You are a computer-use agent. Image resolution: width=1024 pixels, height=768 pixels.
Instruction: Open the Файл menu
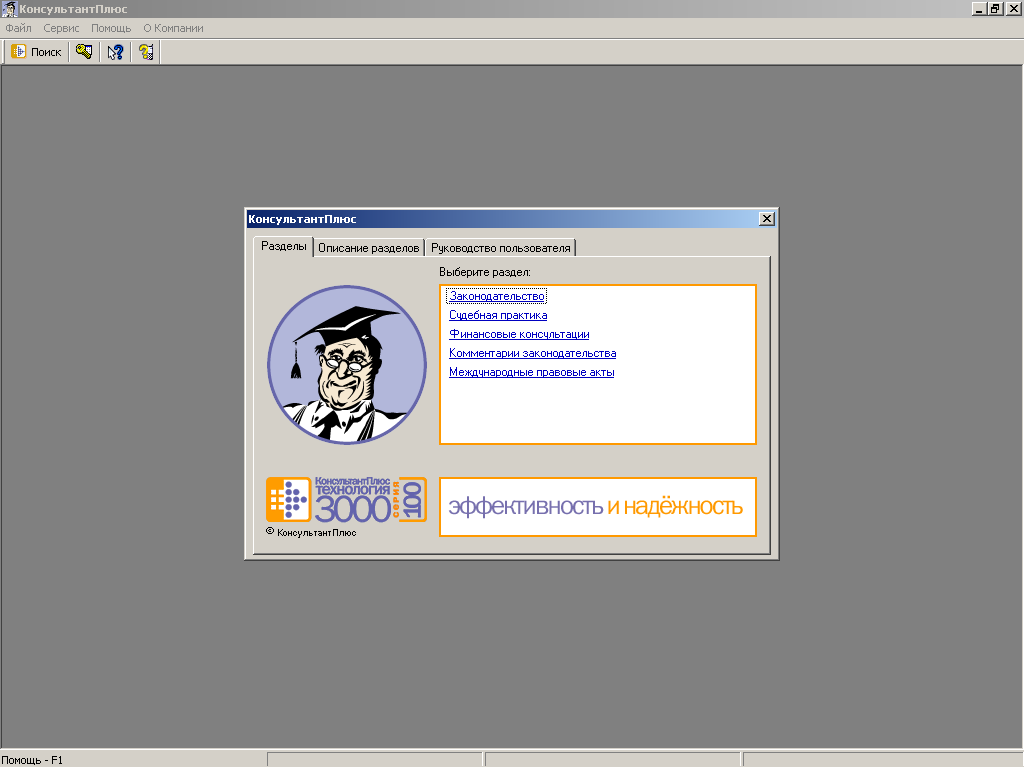coord(18,28)
